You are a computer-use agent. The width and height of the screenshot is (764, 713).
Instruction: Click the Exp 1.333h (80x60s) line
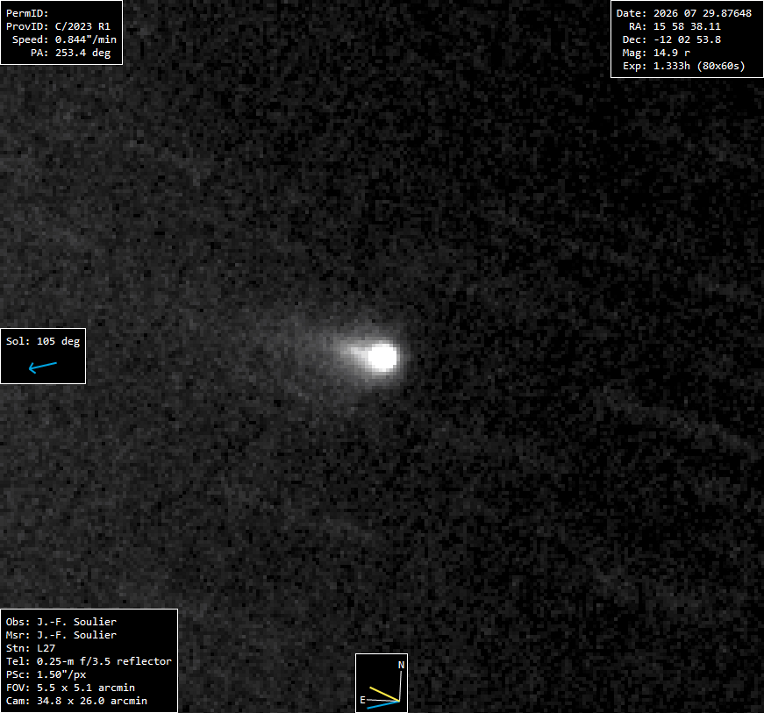tap(684, 66)
